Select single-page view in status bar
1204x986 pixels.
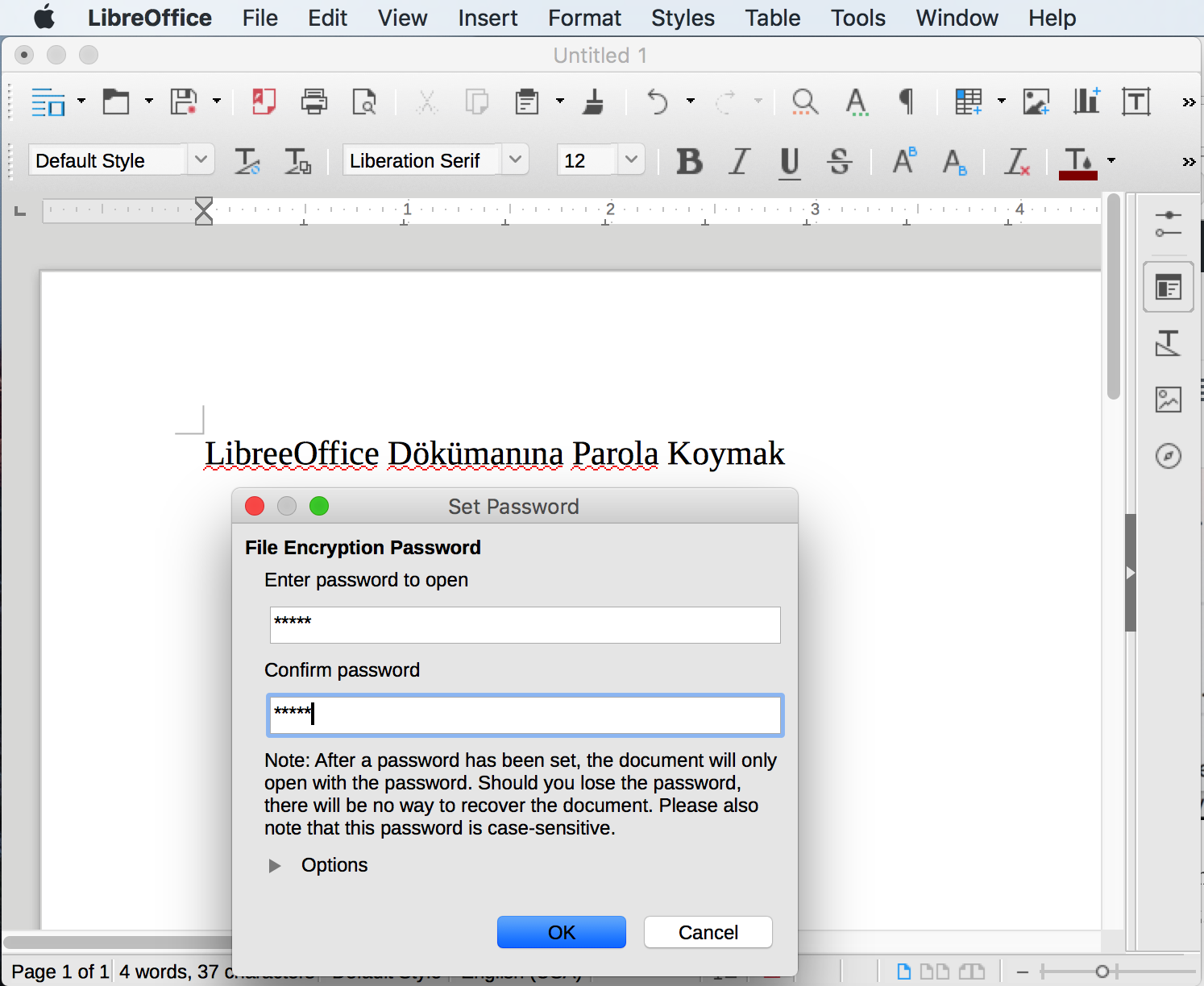click(x=904, y=971)
